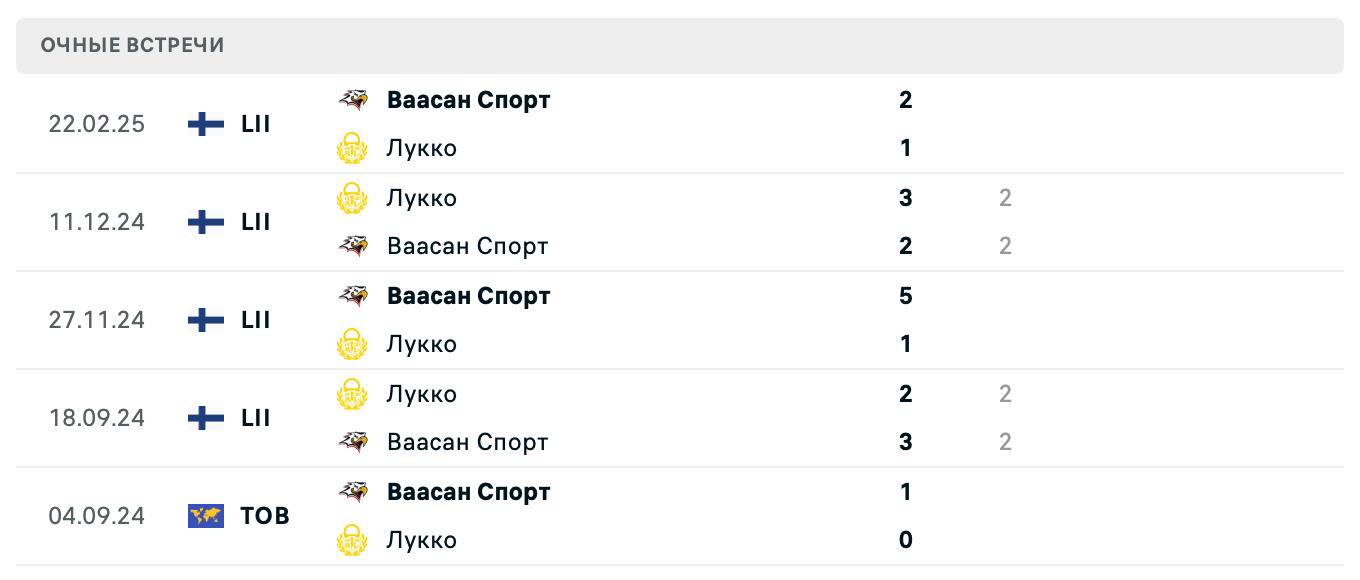The height and width of the screenshot is (580, 1360).
Task: Open Лукко team in 27.11.24 match
Action: pos(421,344)
